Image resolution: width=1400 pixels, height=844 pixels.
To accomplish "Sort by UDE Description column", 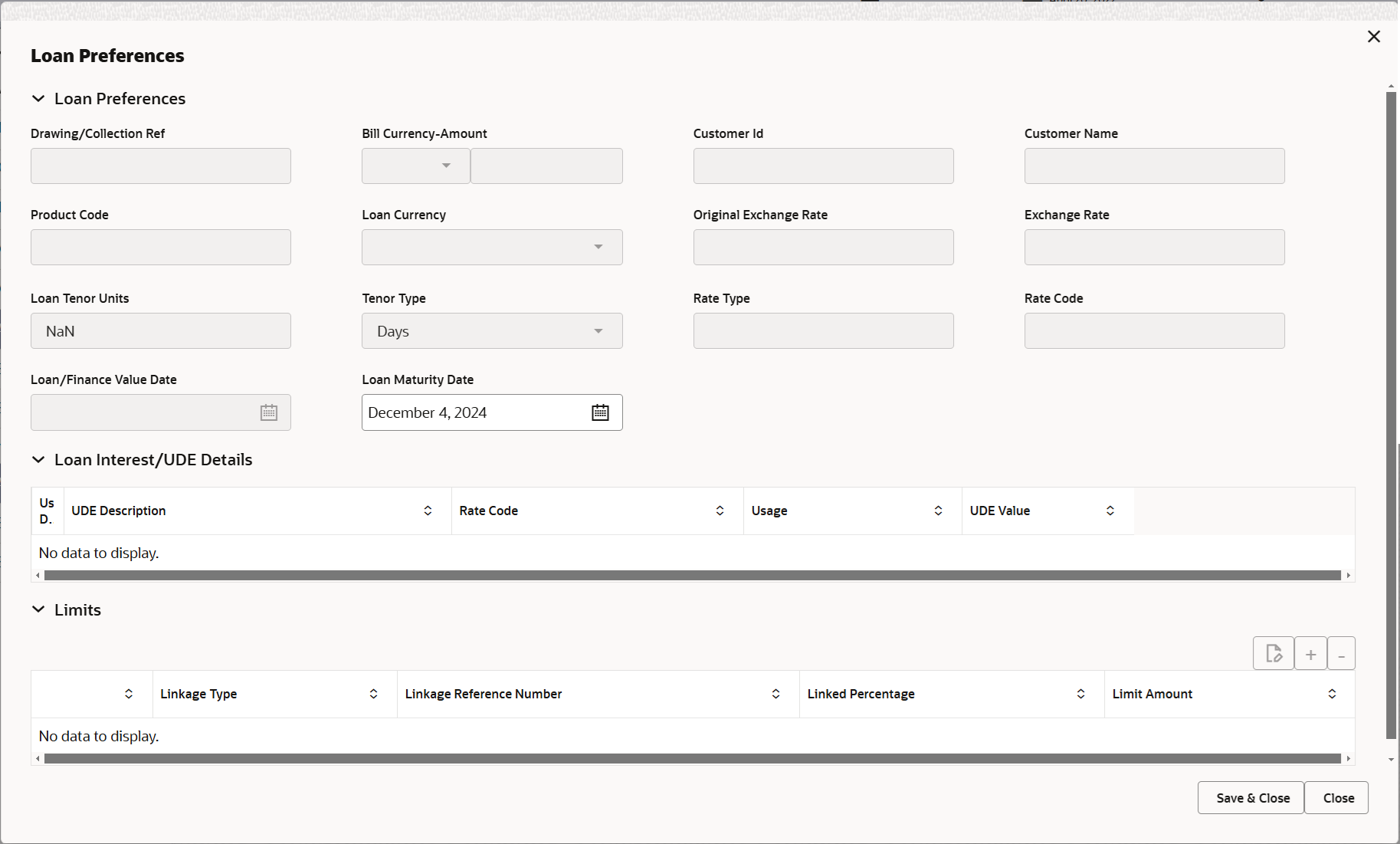I will (428, 511).
